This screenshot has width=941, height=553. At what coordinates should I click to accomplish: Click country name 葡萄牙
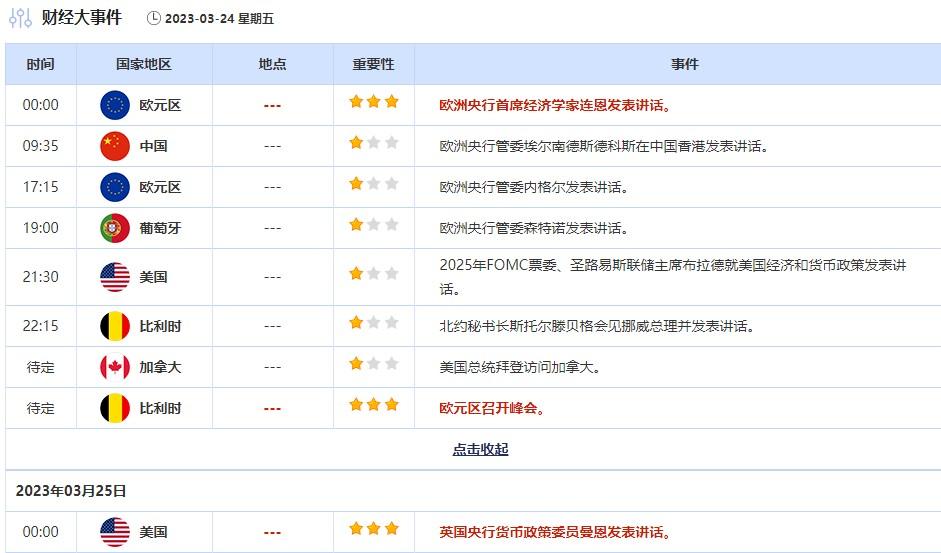pyautogui.click(x=160, y=228)
